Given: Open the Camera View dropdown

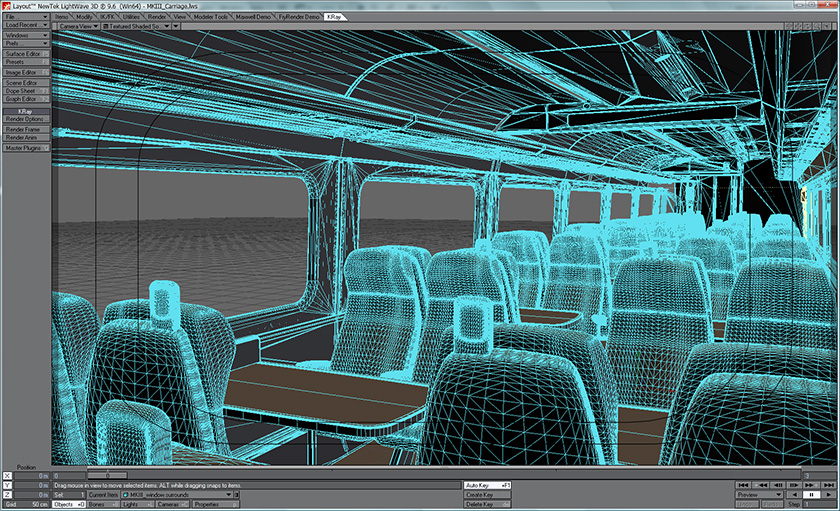Looking at the screenshot, I should coord(77,26).
